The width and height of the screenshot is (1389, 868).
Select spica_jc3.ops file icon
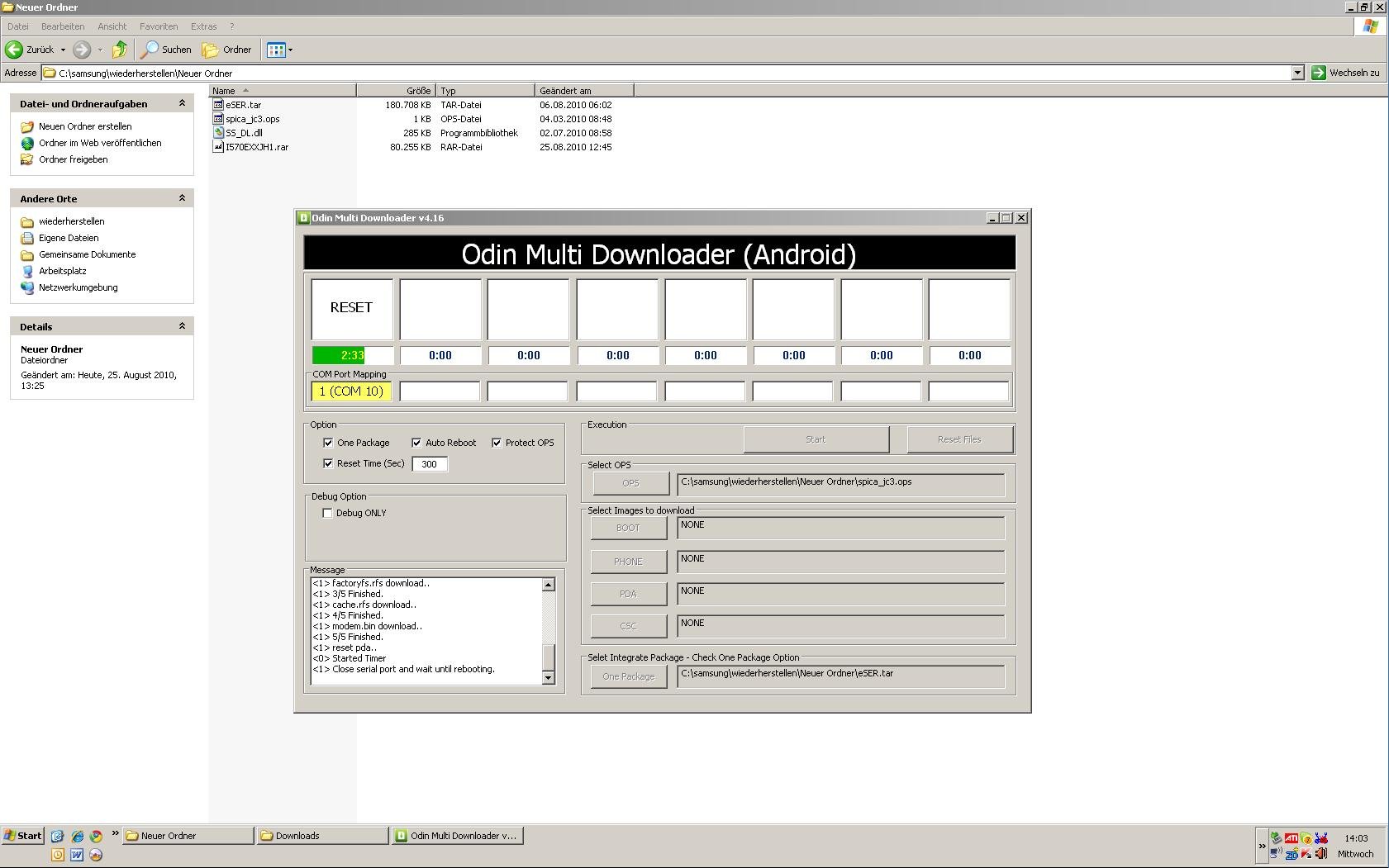(x=218, y=119)
